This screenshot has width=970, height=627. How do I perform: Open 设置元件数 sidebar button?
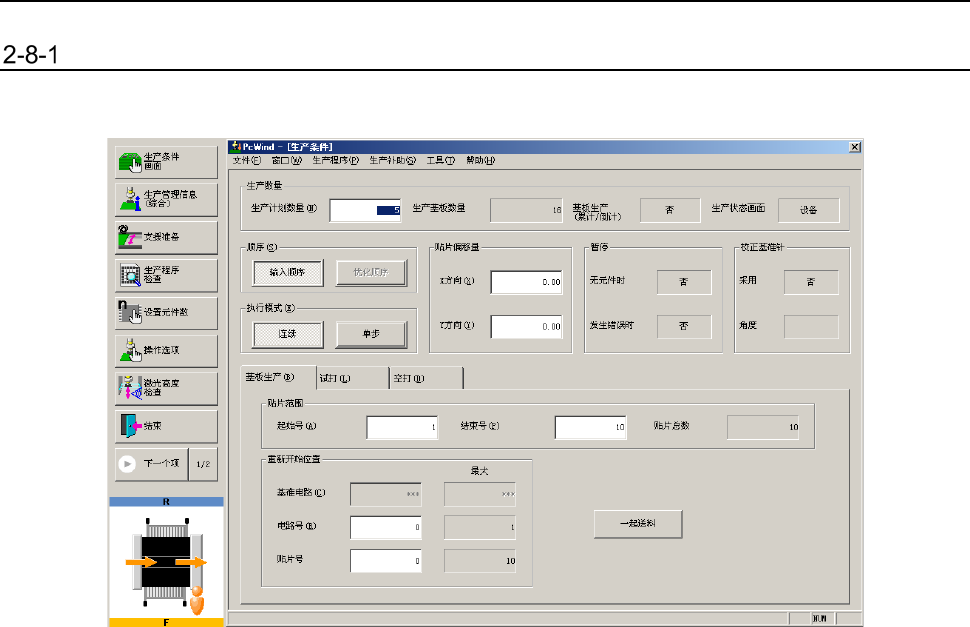166,313
